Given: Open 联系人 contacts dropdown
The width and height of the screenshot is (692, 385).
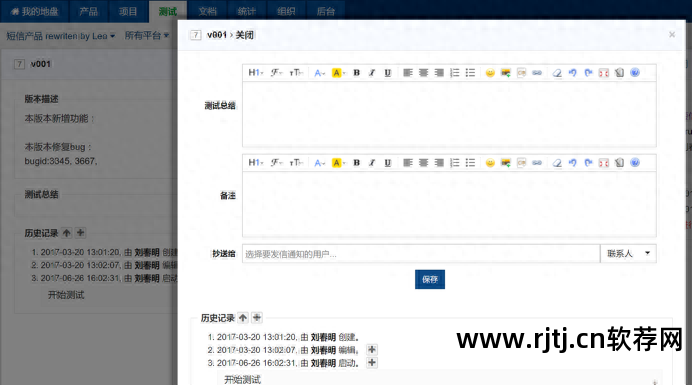Looking at the screenshot, I should (628, 253).
